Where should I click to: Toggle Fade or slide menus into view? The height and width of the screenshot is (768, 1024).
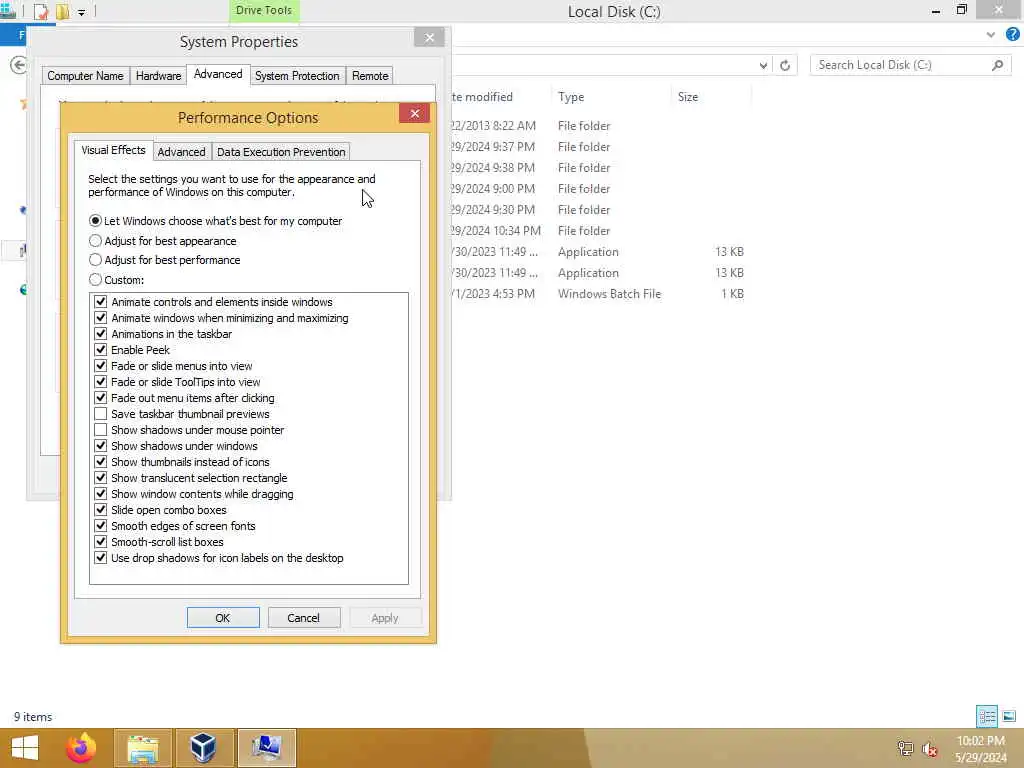point(101,366)
